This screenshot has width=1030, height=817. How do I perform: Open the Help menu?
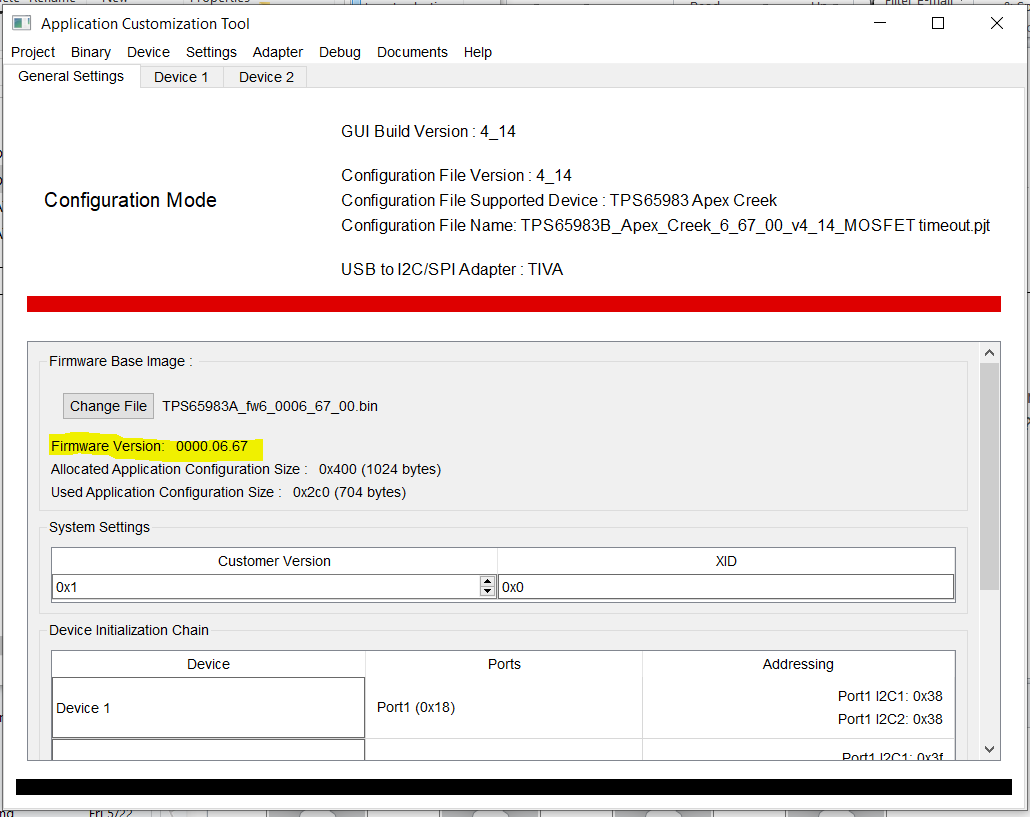(x=478, y=52)
